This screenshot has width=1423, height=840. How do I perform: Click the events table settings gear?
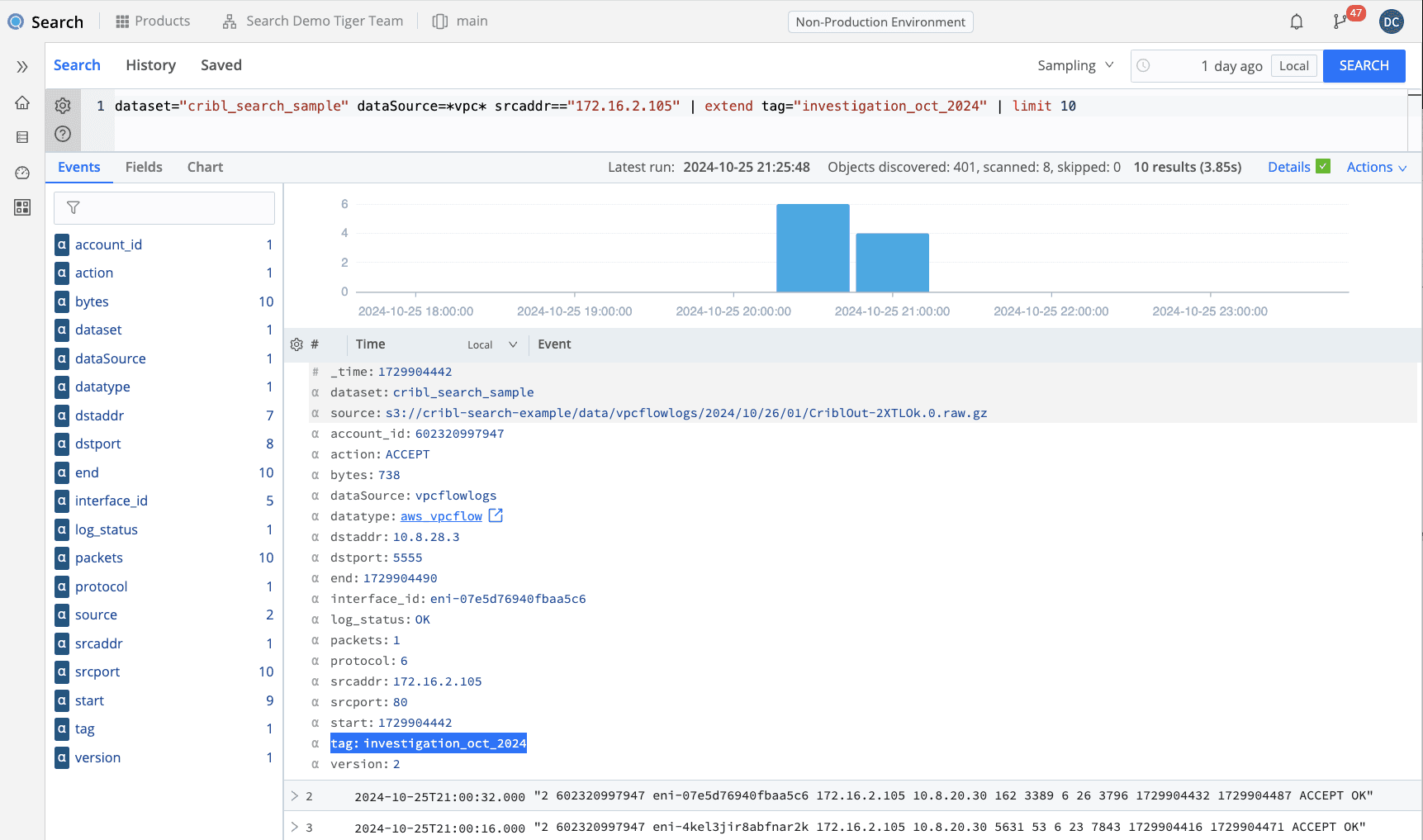tap(296, 344)
